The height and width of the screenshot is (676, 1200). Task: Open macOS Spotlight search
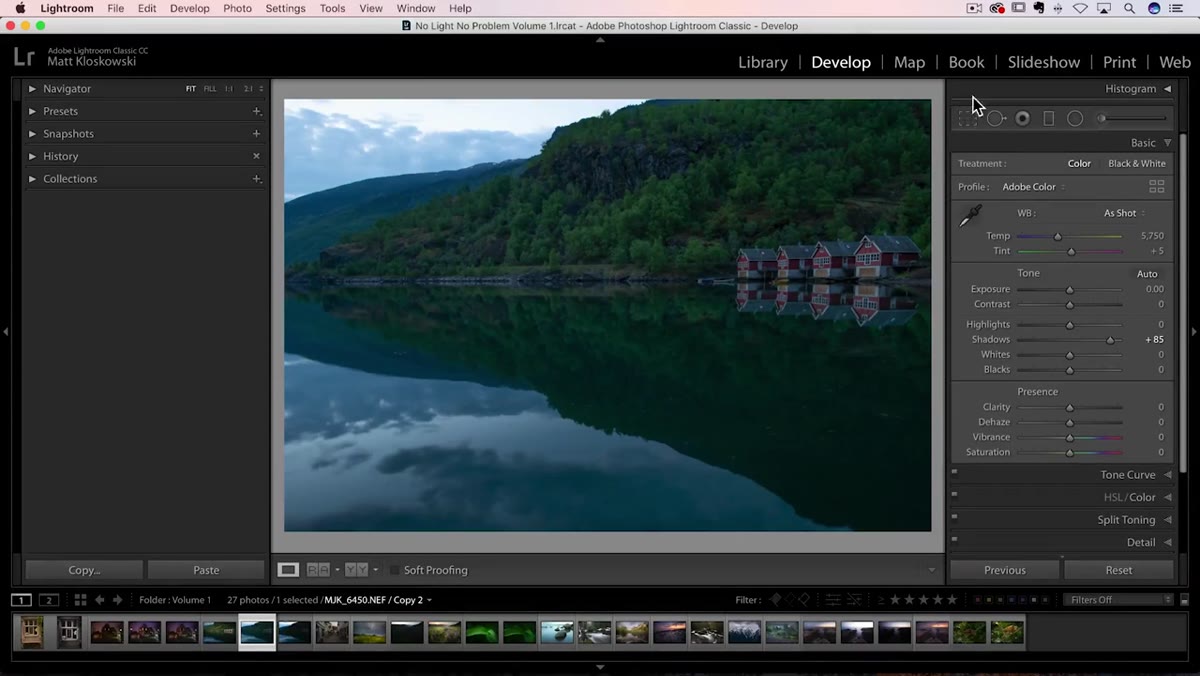pyautogui.click(x=1128, y=8)
